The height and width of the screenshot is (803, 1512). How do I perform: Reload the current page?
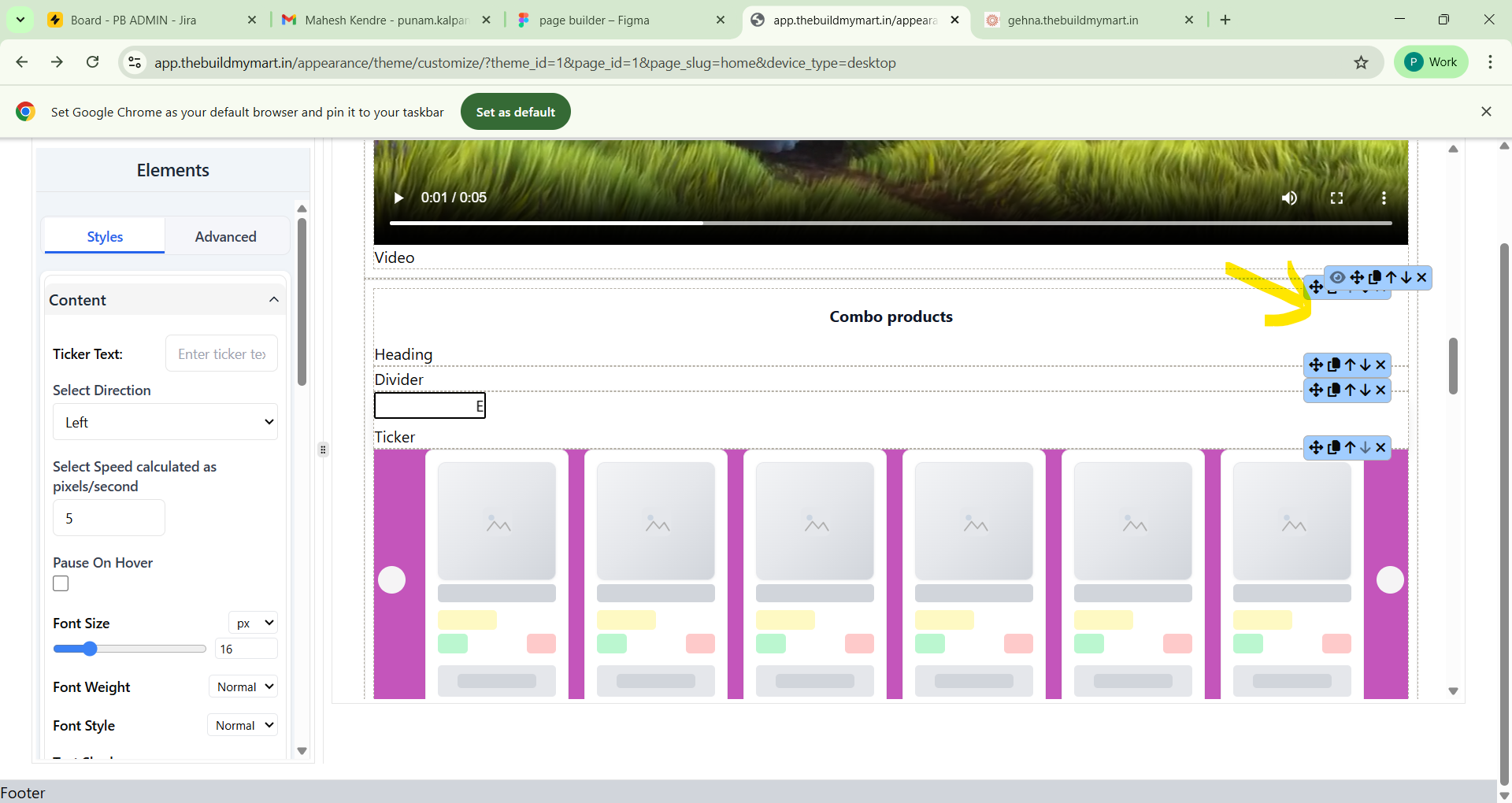(x=92, y=62)
